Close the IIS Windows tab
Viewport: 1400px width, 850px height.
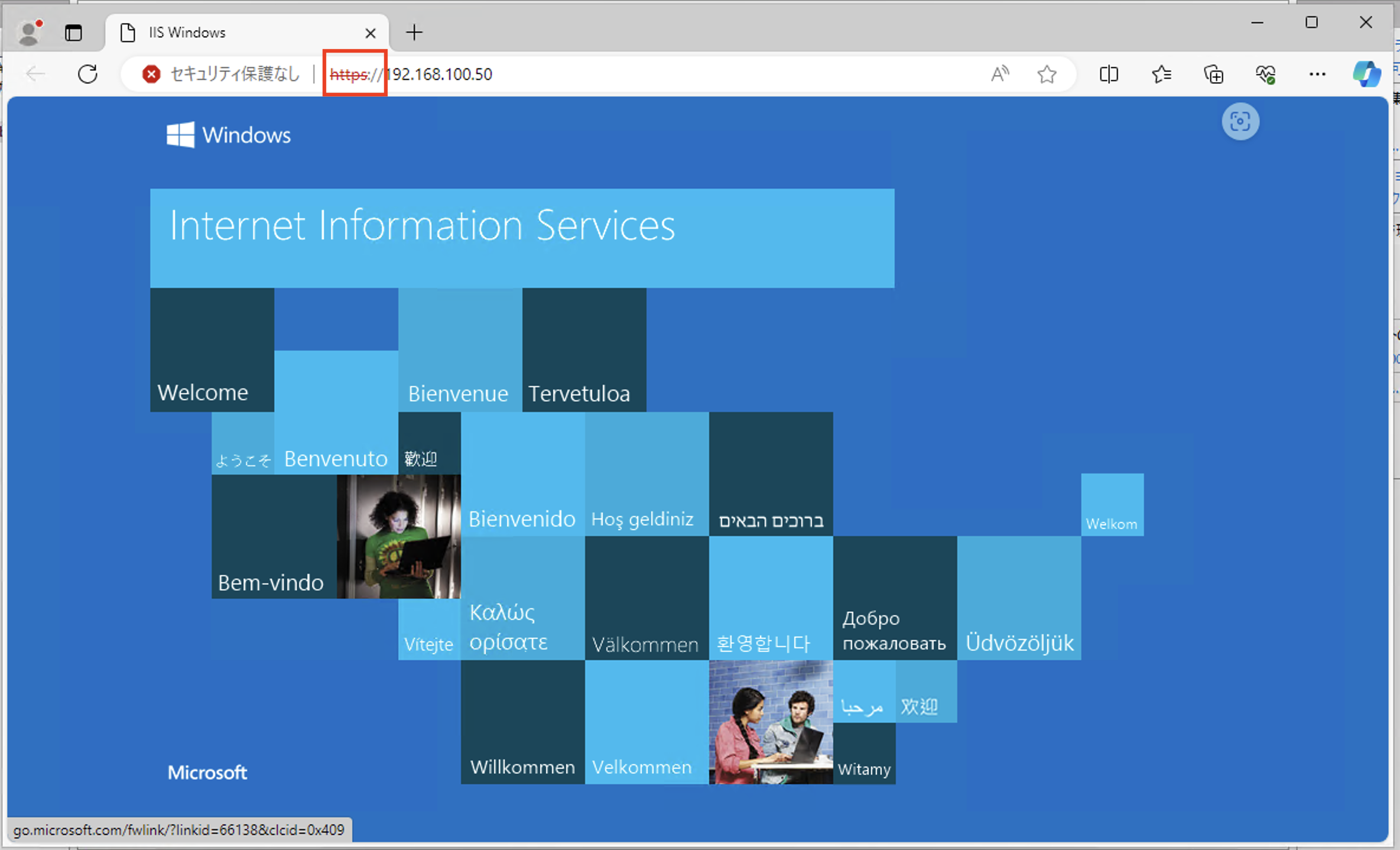tap(371, 33)
